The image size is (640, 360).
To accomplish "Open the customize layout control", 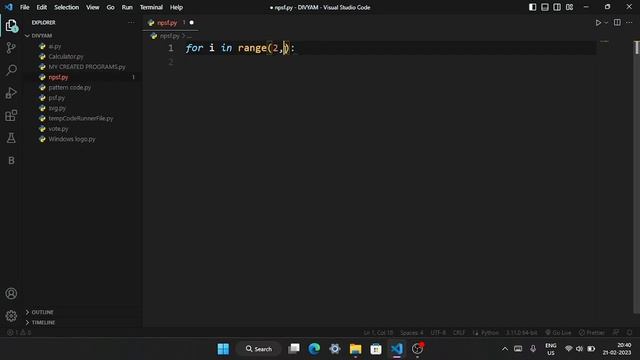I will pyautogui.click(x=569, y=7).
